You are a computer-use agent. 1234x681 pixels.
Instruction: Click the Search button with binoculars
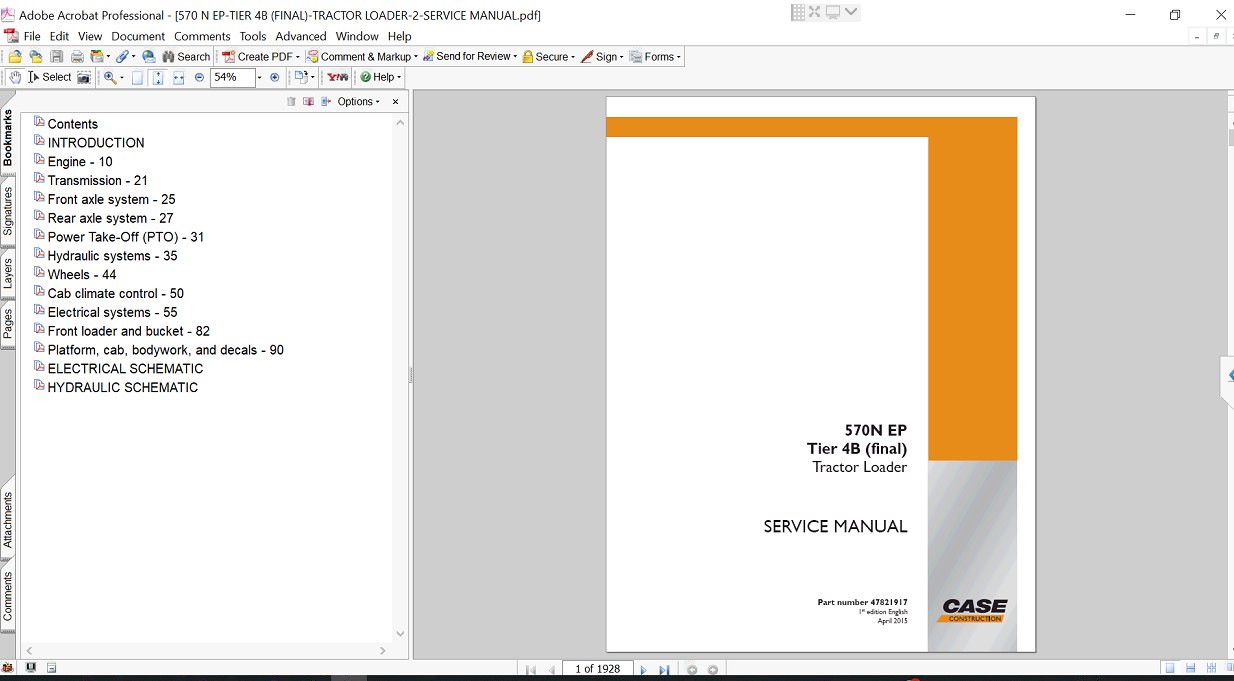186,57
